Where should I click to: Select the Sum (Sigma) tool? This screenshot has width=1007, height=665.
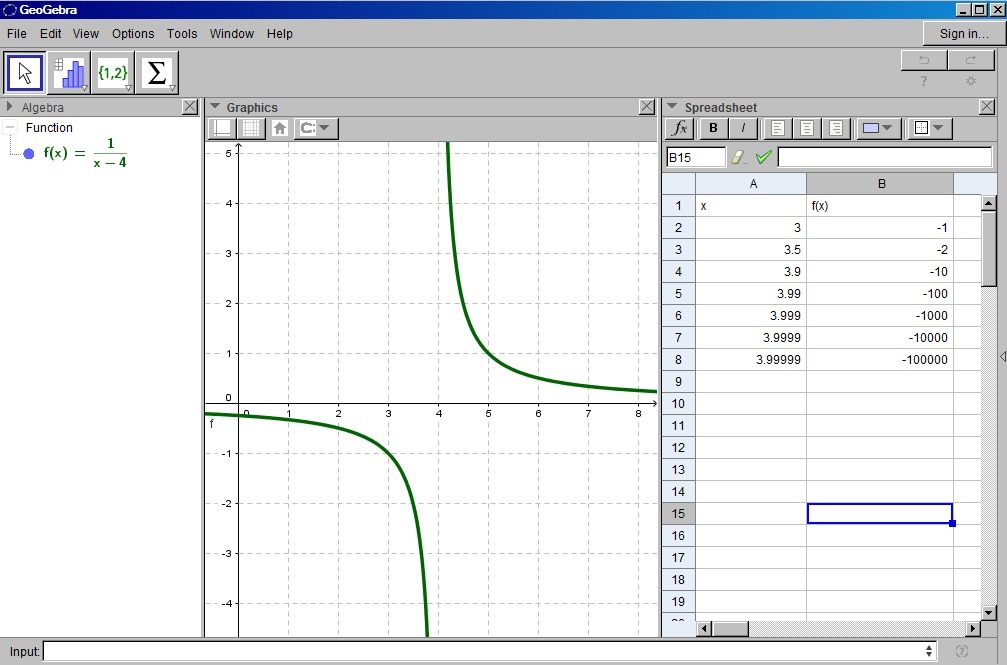point(157,73)
